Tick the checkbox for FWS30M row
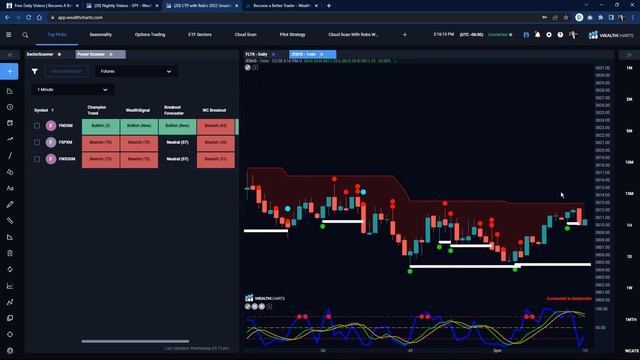 37,159
